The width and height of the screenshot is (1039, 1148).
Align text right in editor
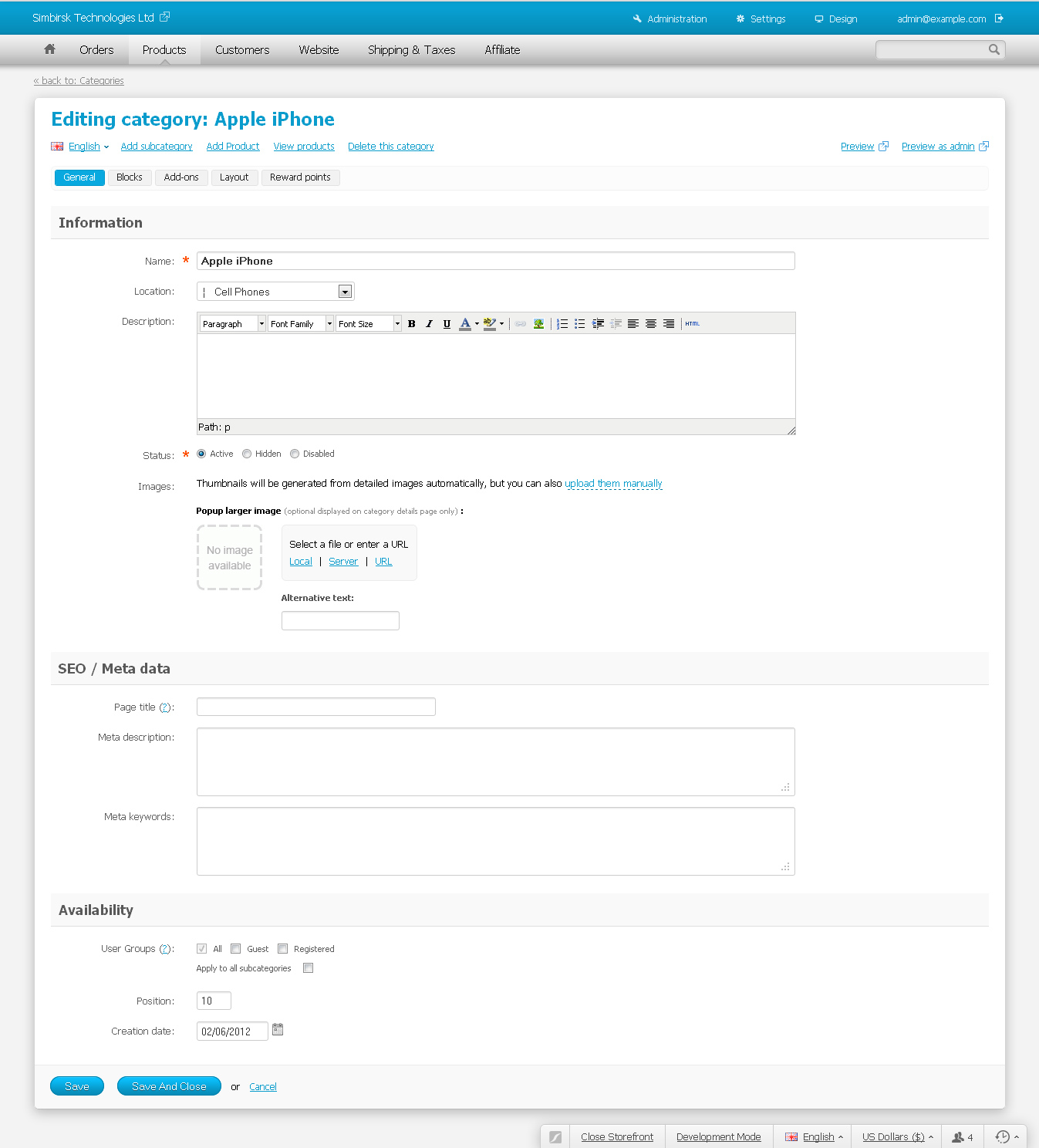tap(669, 324)
